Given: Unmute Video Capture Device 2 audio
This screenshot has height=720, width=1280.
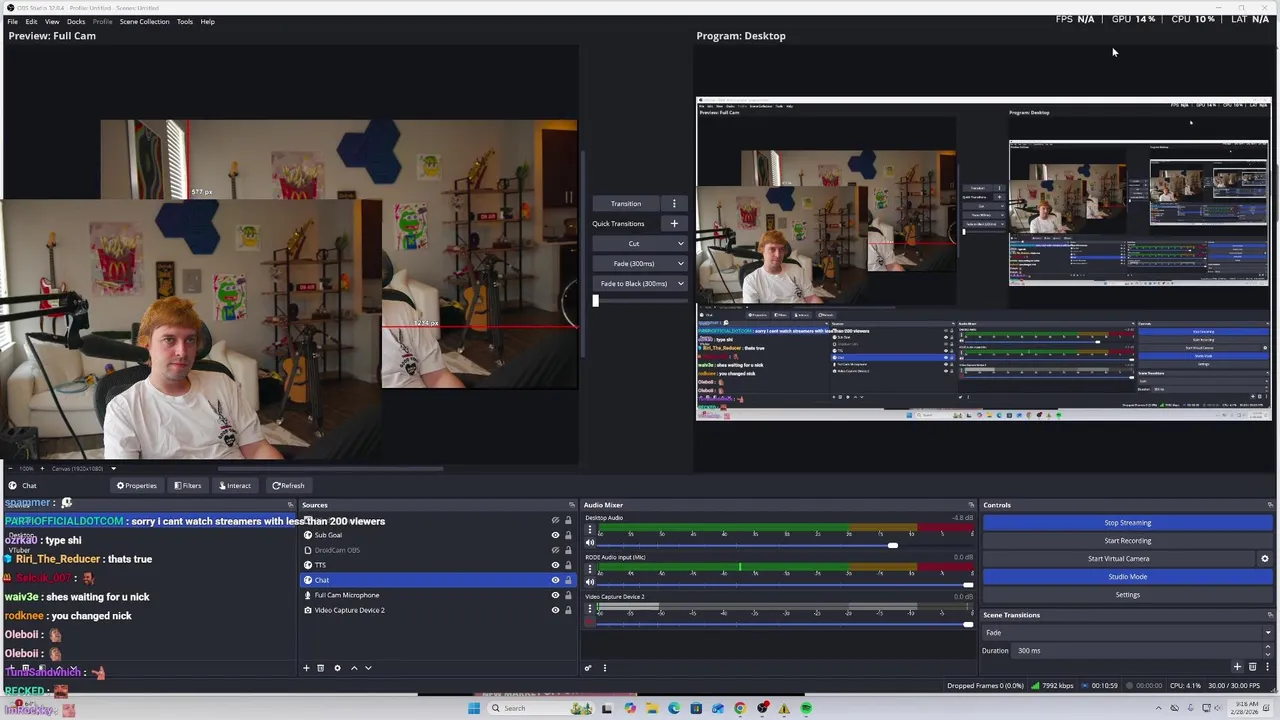Looking at the screenshot, I should 589,622.
